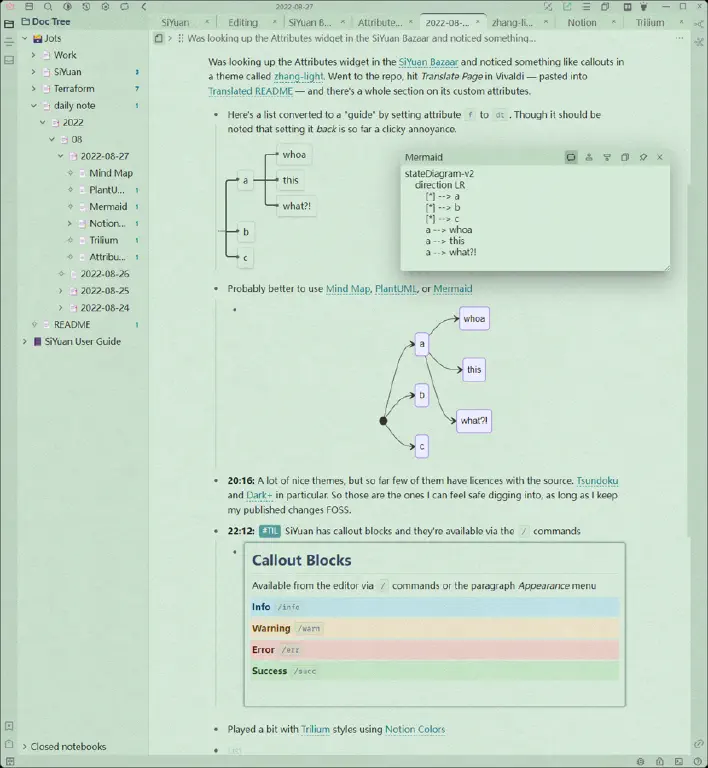Open the graph view icon in right dock
The image size is (708, 768).
[699, 24]
